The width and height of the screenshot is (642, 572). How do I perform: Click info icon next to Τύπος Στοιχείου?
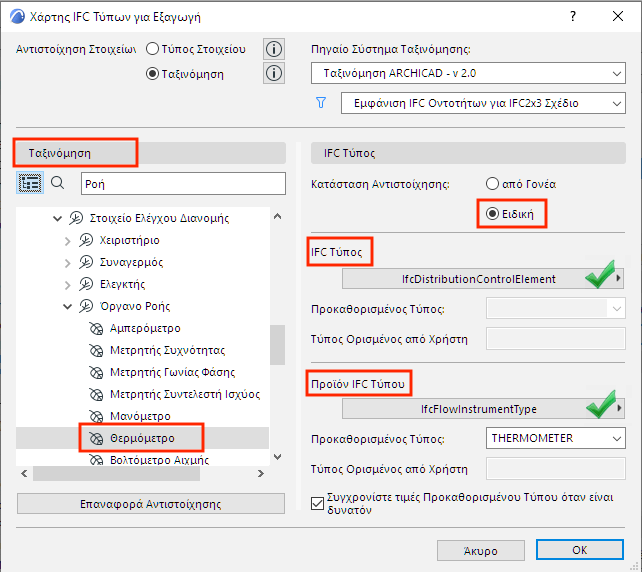coord(274,49)
